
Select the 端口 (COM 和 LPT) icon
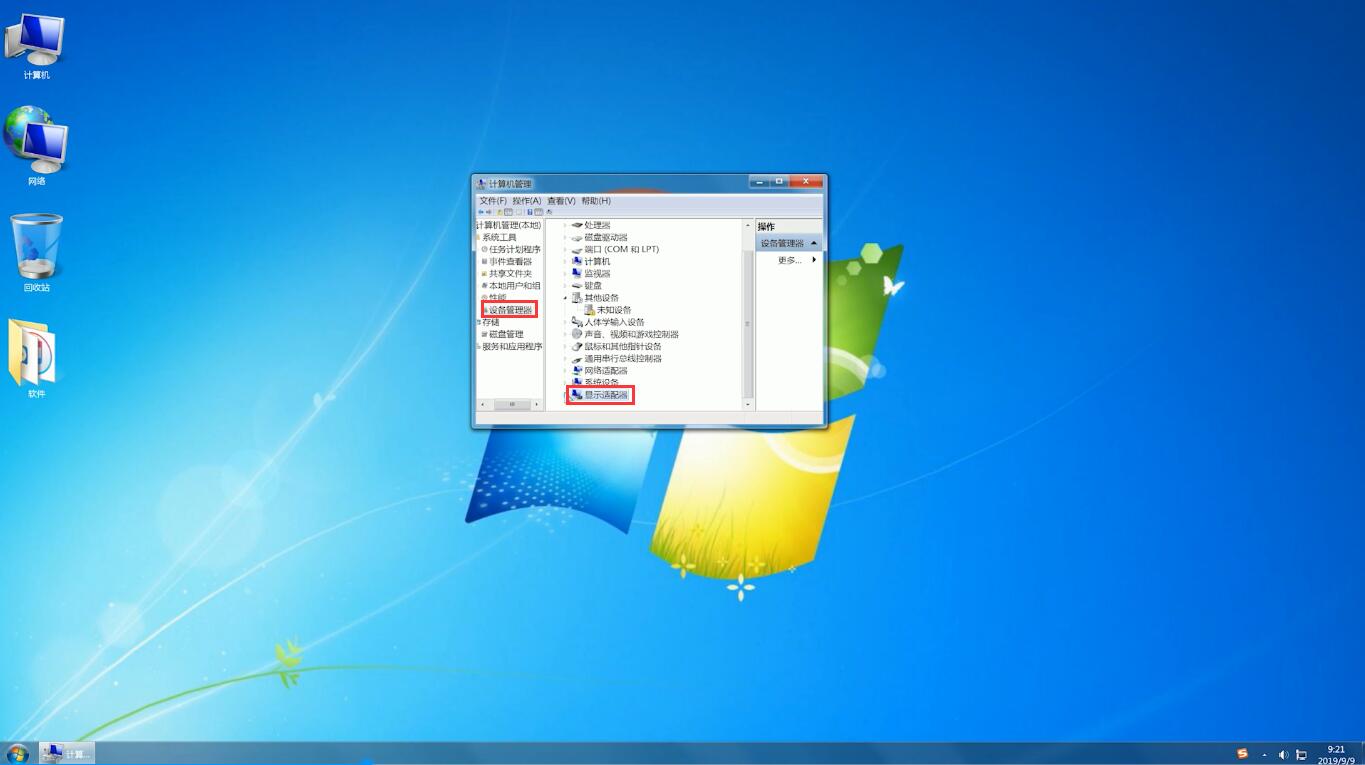[x=577, y=249]
